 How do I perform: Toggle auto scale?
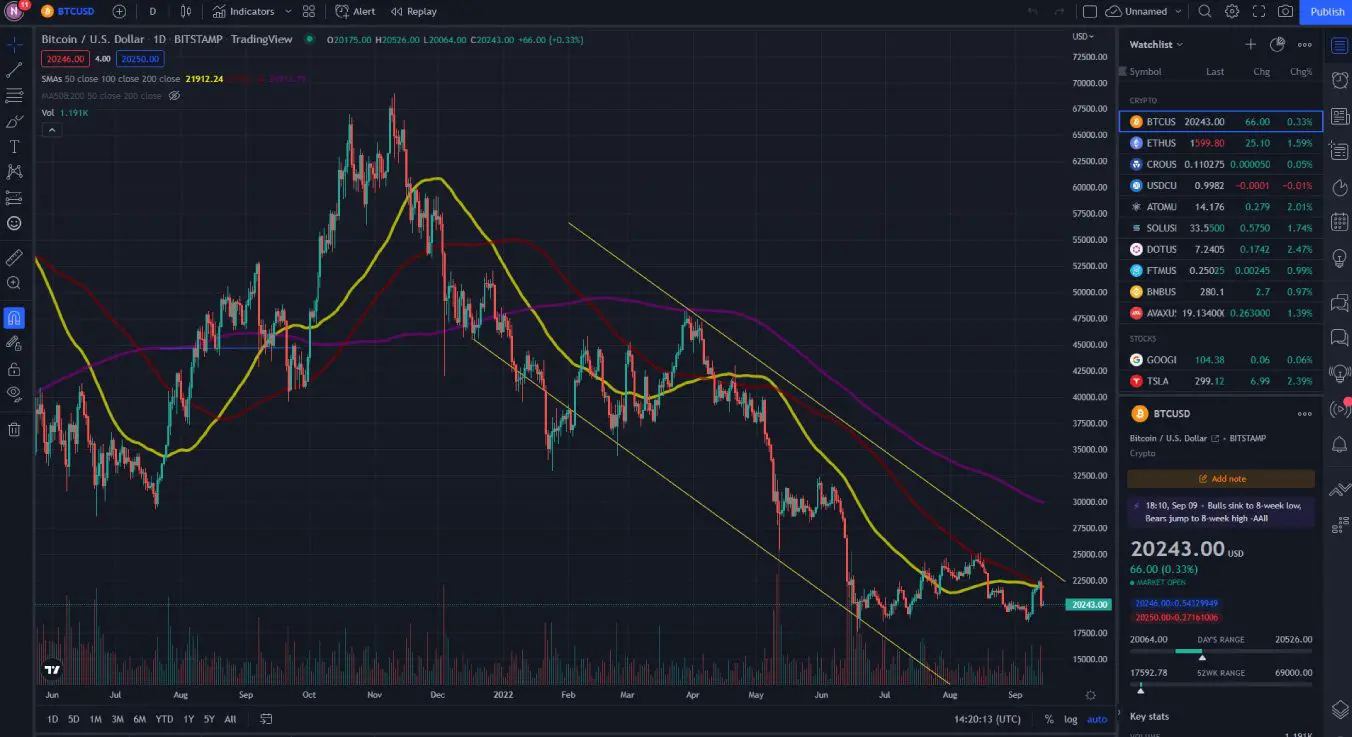pos(1097,719)
